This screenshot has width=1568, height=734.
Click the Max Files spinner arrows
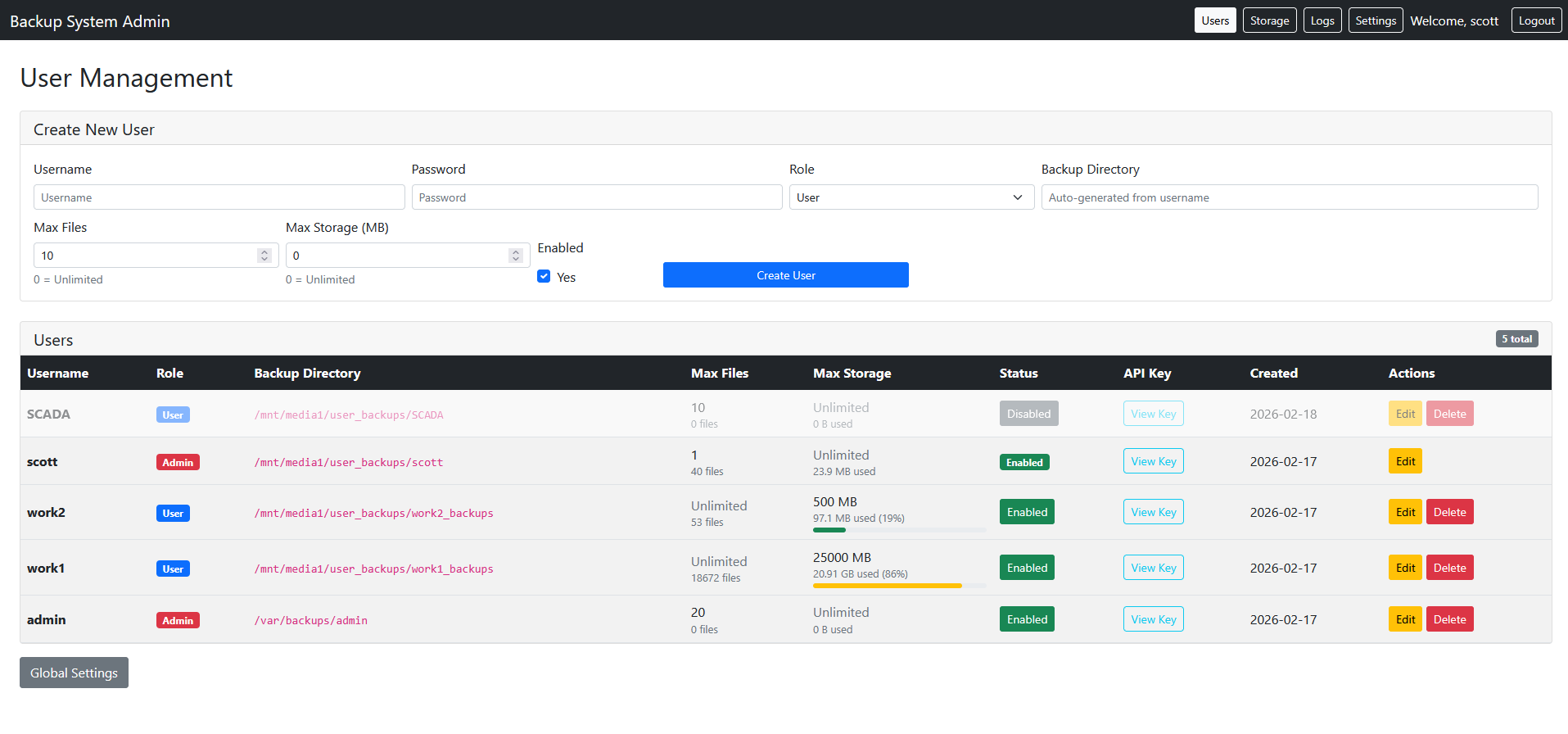[264, 256]
